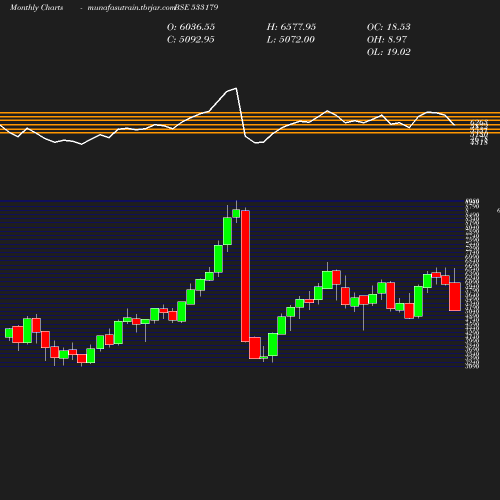Click the 'BSE 533179' symbol label
500x500 pixels.
[x=196, y=7]
